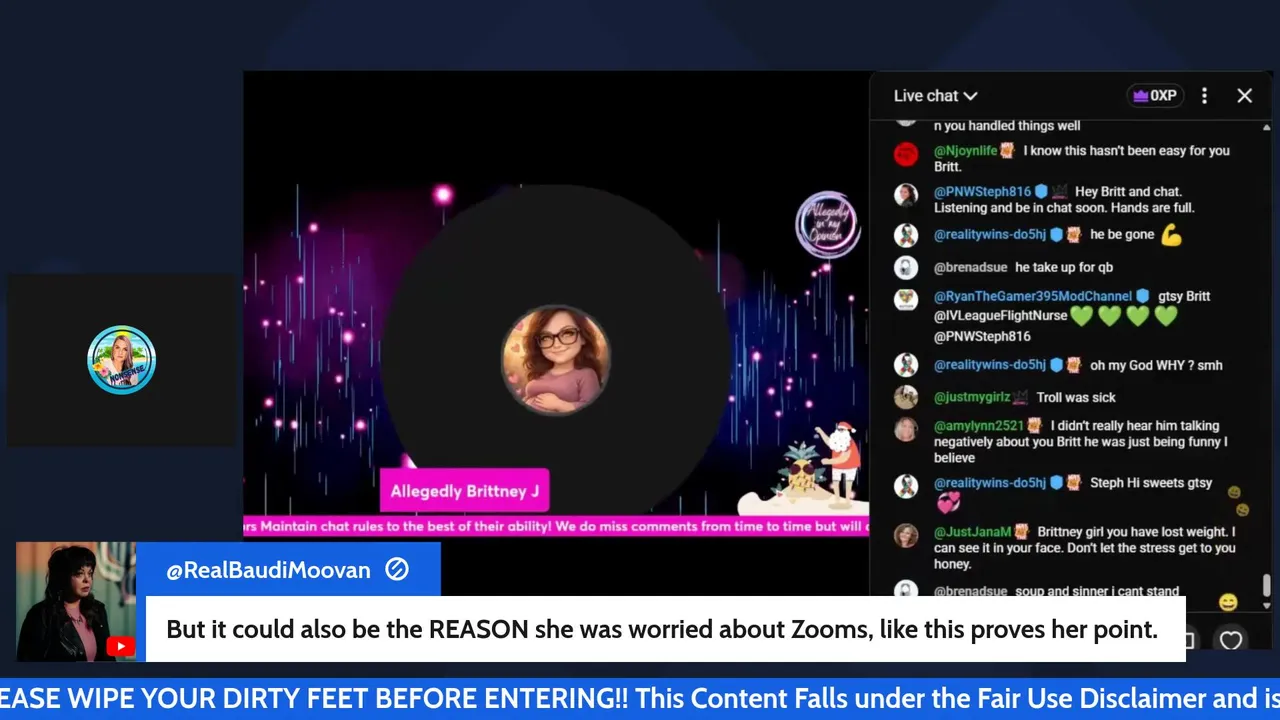Click the @Njoynlife username

point(966,151)
